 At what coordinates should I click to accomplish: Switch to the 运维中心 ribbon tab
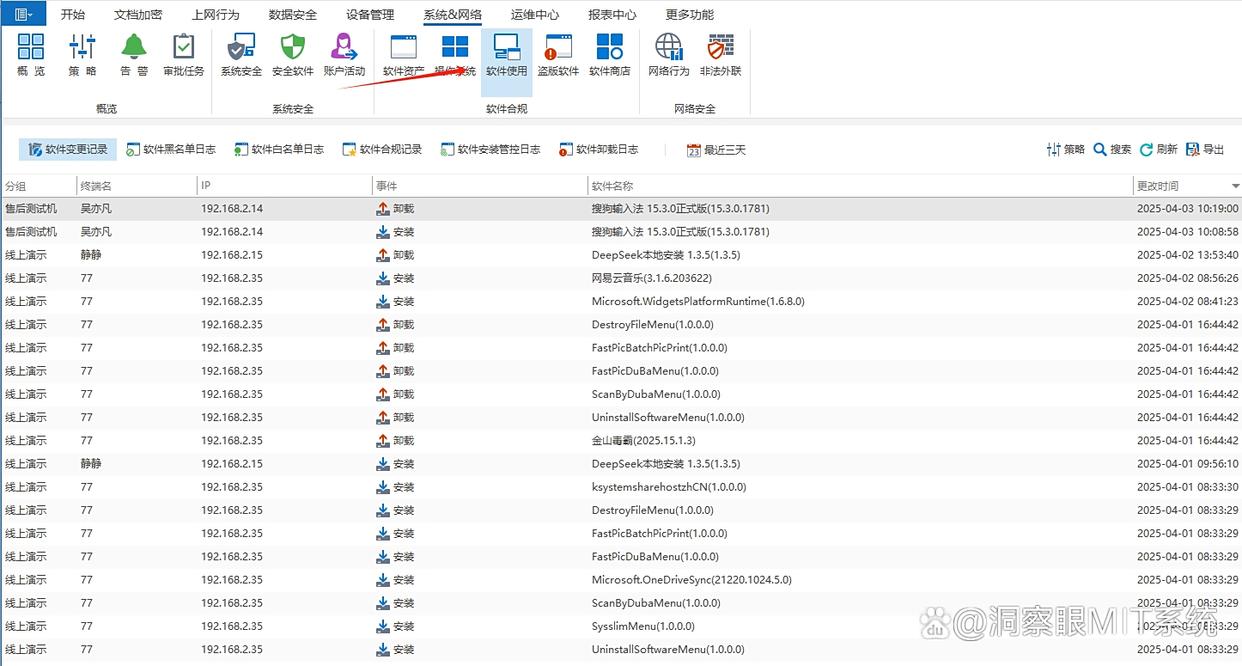point(534,15)
